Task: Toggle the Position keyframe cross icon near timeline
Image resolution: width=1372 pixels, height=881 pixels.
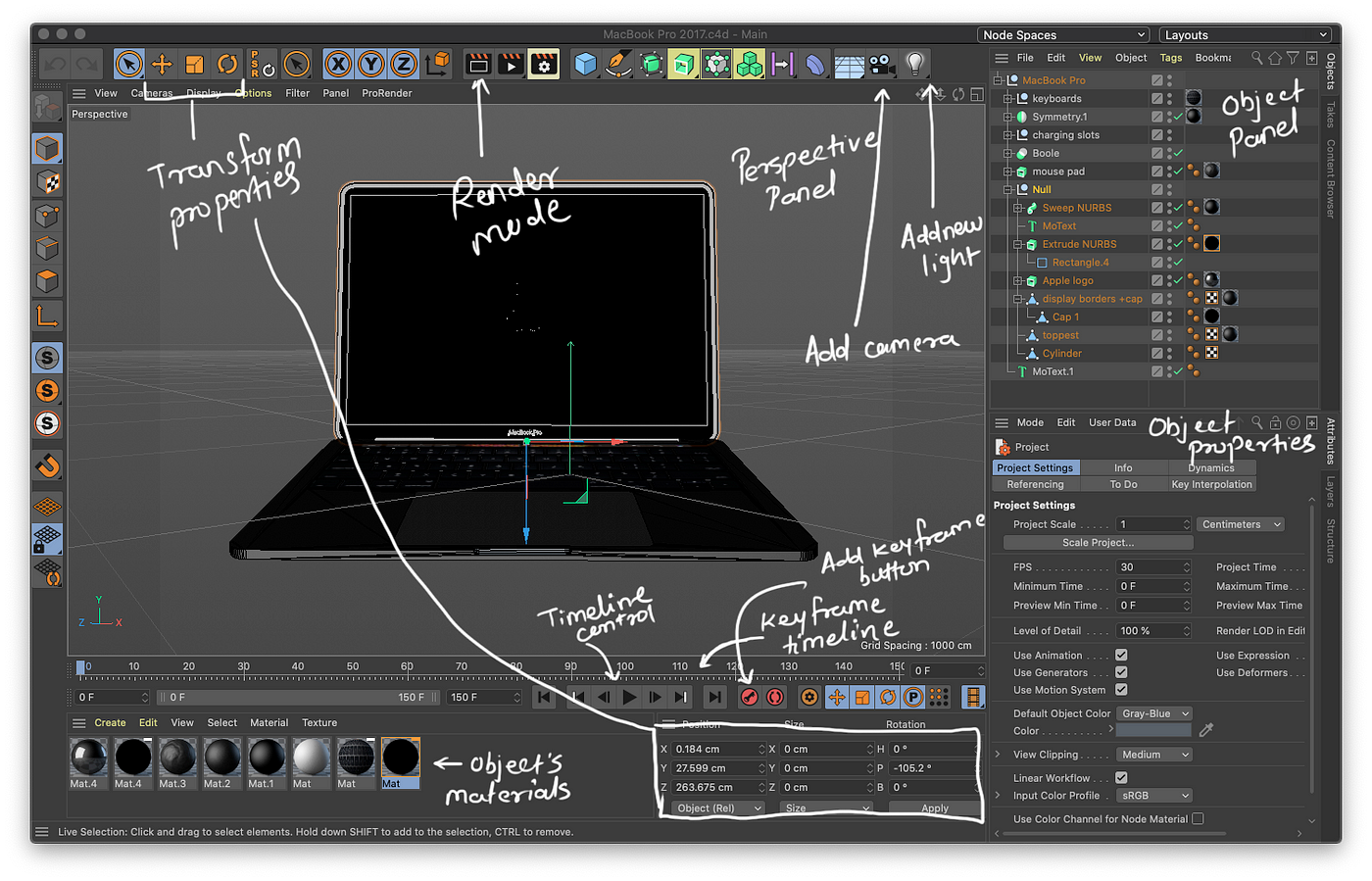Action: click(836, 697)
